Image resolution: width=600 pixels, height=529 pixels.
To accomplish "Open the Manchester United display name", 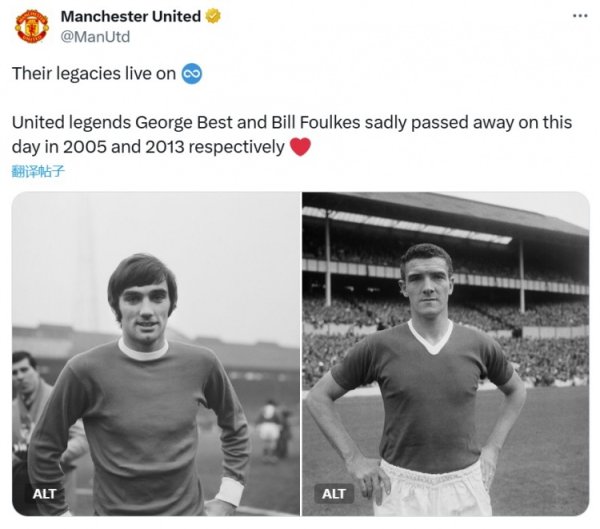I will click(130, 16).
